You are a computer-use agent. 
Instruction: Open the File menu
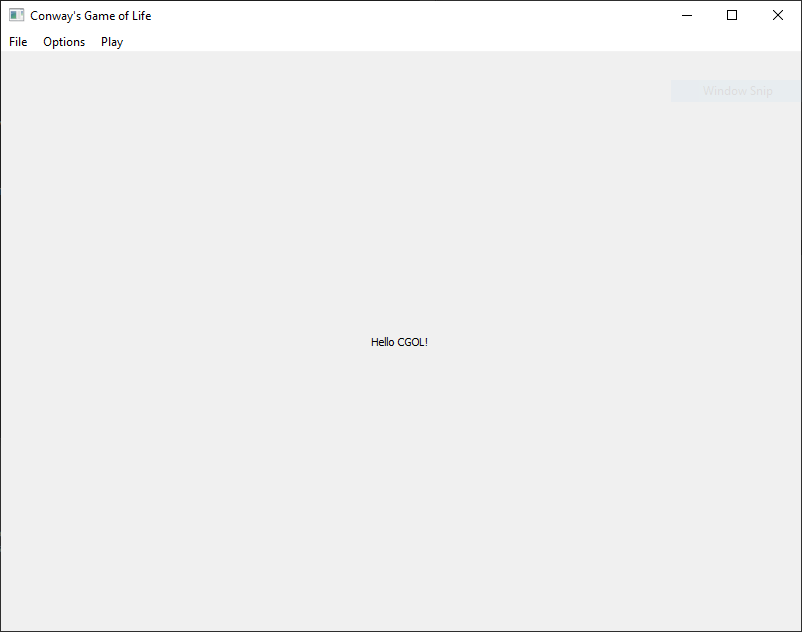[x=18, y=42]
